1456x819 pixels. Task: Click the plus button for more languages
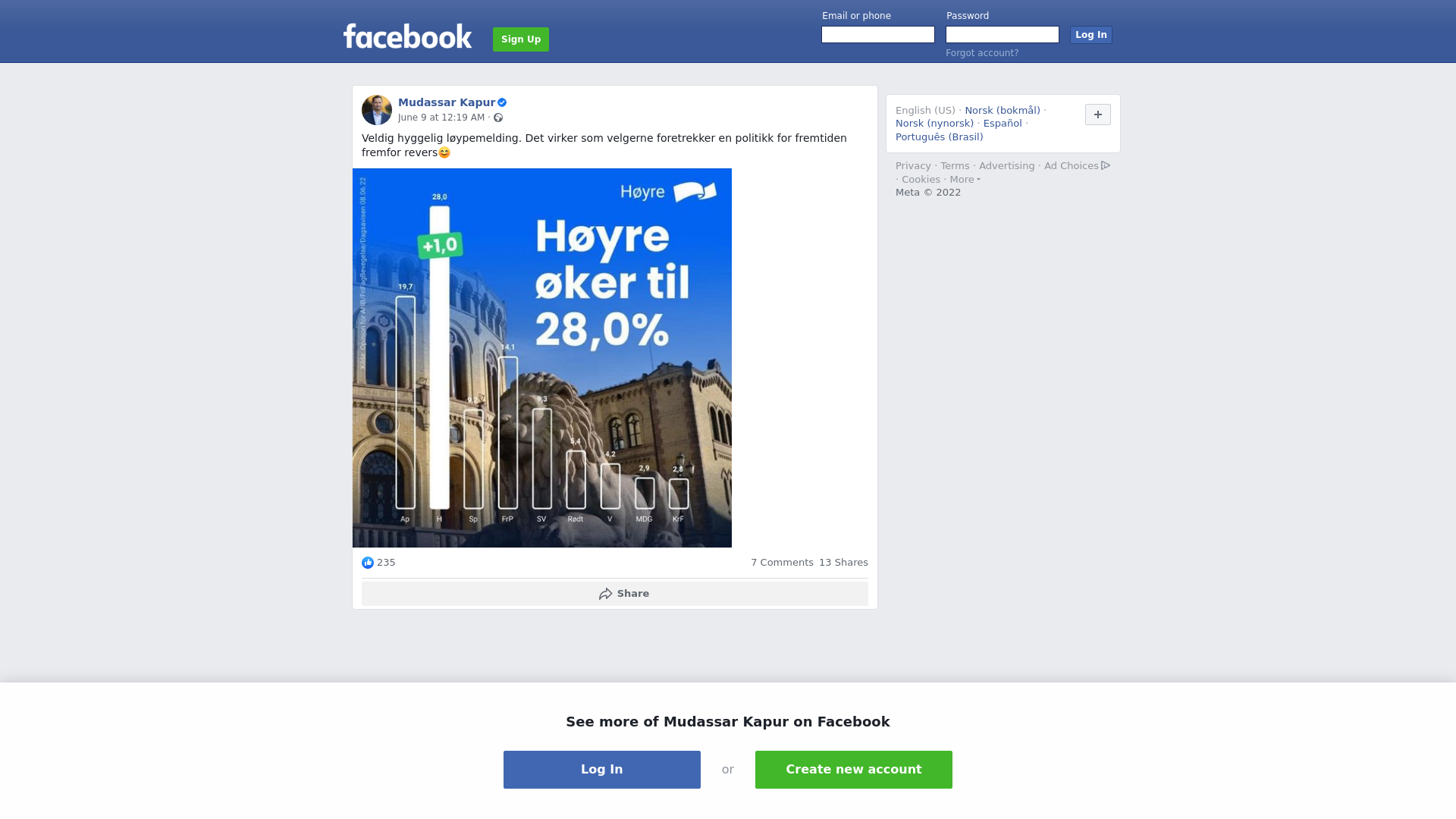(x=1098, y=115)
